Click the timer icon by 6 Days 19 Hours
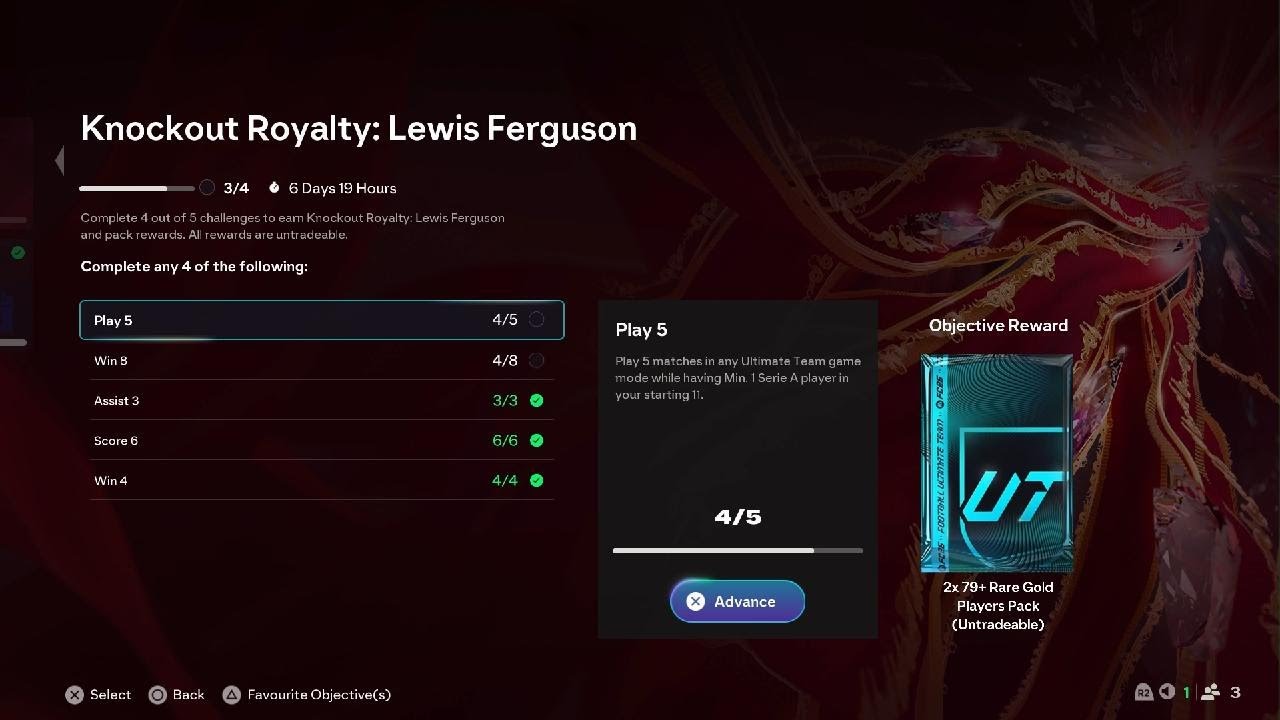The width and height of the screenshot is (1280, 720). [x=274, y=188]
